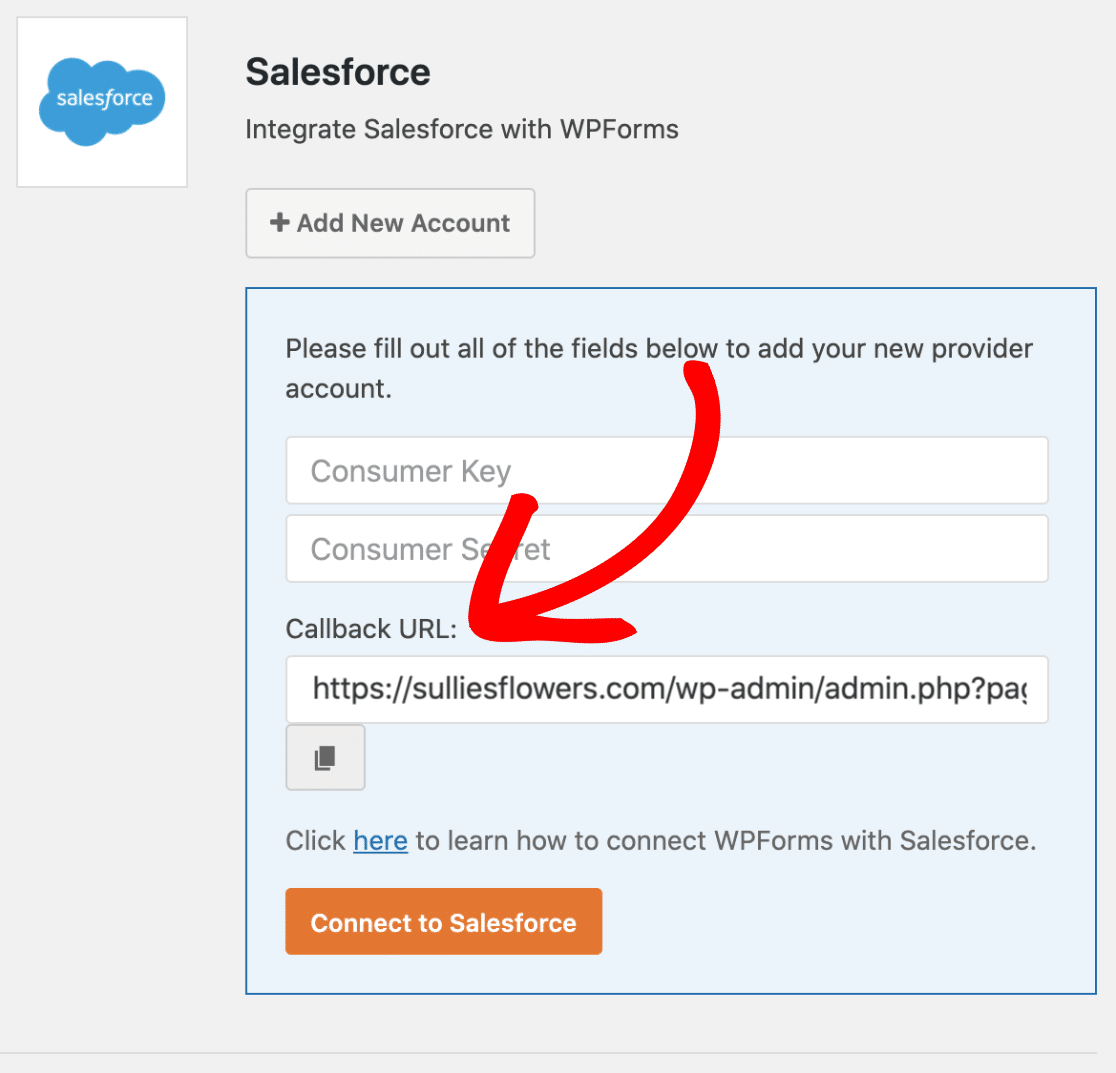Screen dimensions: 1116x1073
Task: Click the Add New Account button
Action: (390, 223)
